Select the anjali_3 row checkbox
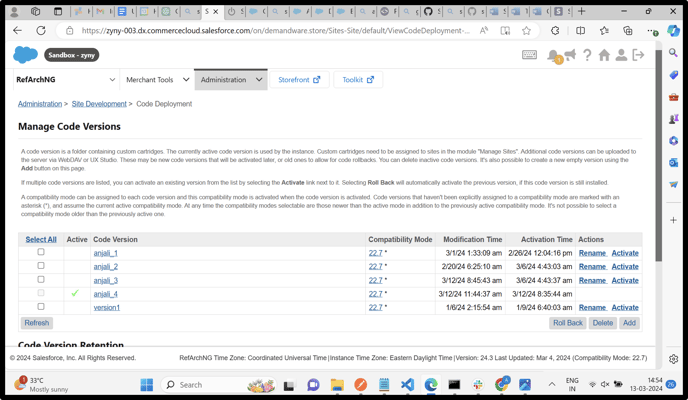Viewport: 688px width, 400px height. 41,280
